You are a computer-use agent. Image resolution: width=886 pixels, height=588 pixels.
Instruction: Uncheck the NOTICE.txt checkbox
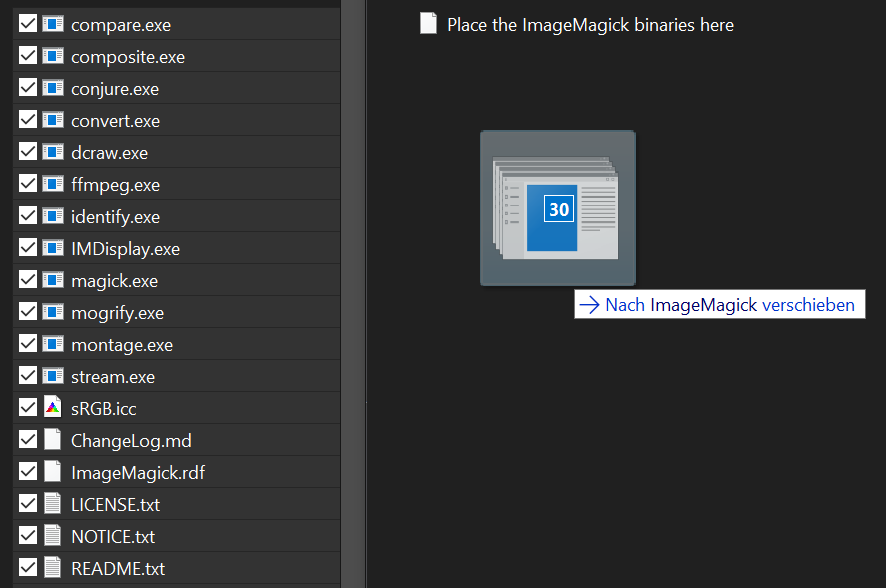28,536
